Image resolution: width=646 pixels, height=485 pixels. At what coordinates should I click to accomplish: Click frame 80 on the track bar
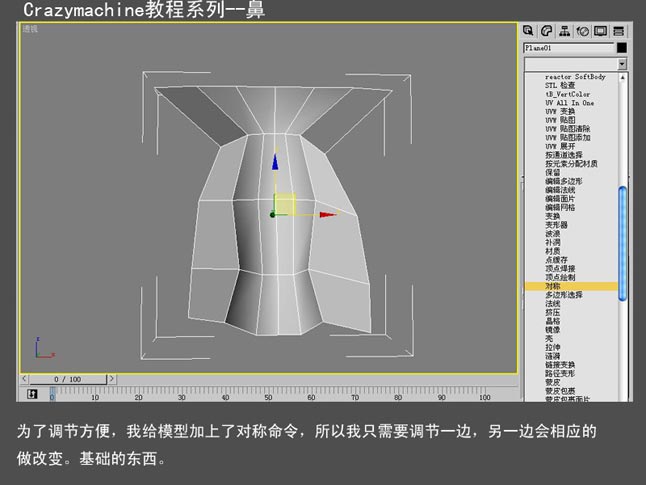point(398,397)
